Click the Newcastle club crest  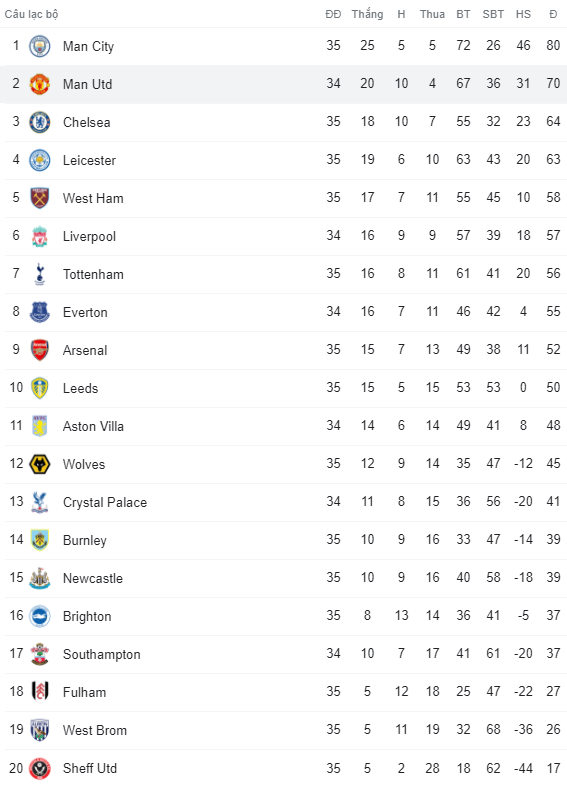(40, 579)
